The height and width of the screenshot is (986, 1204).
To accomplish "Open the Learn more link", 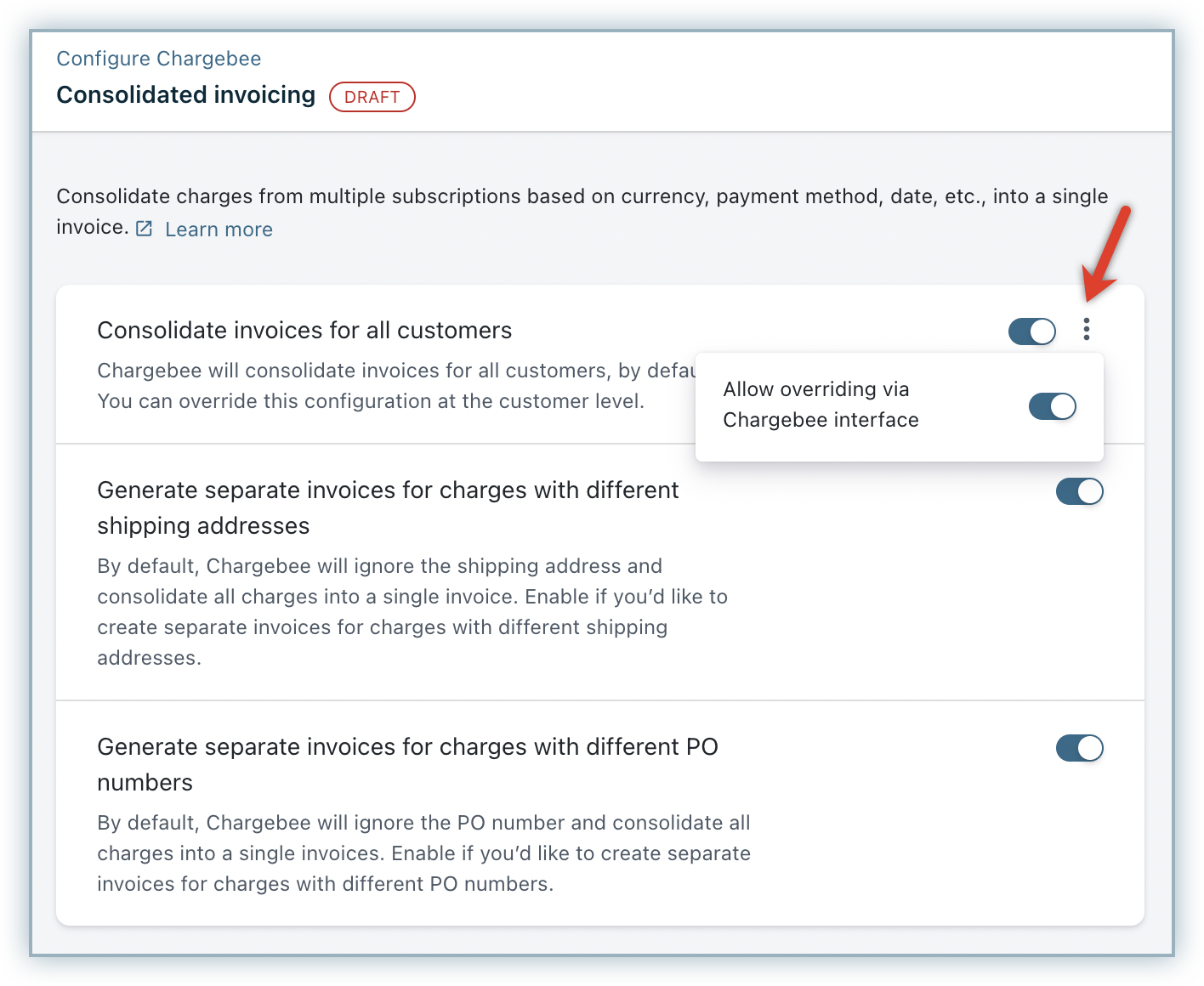I will (x=219, y=229).
